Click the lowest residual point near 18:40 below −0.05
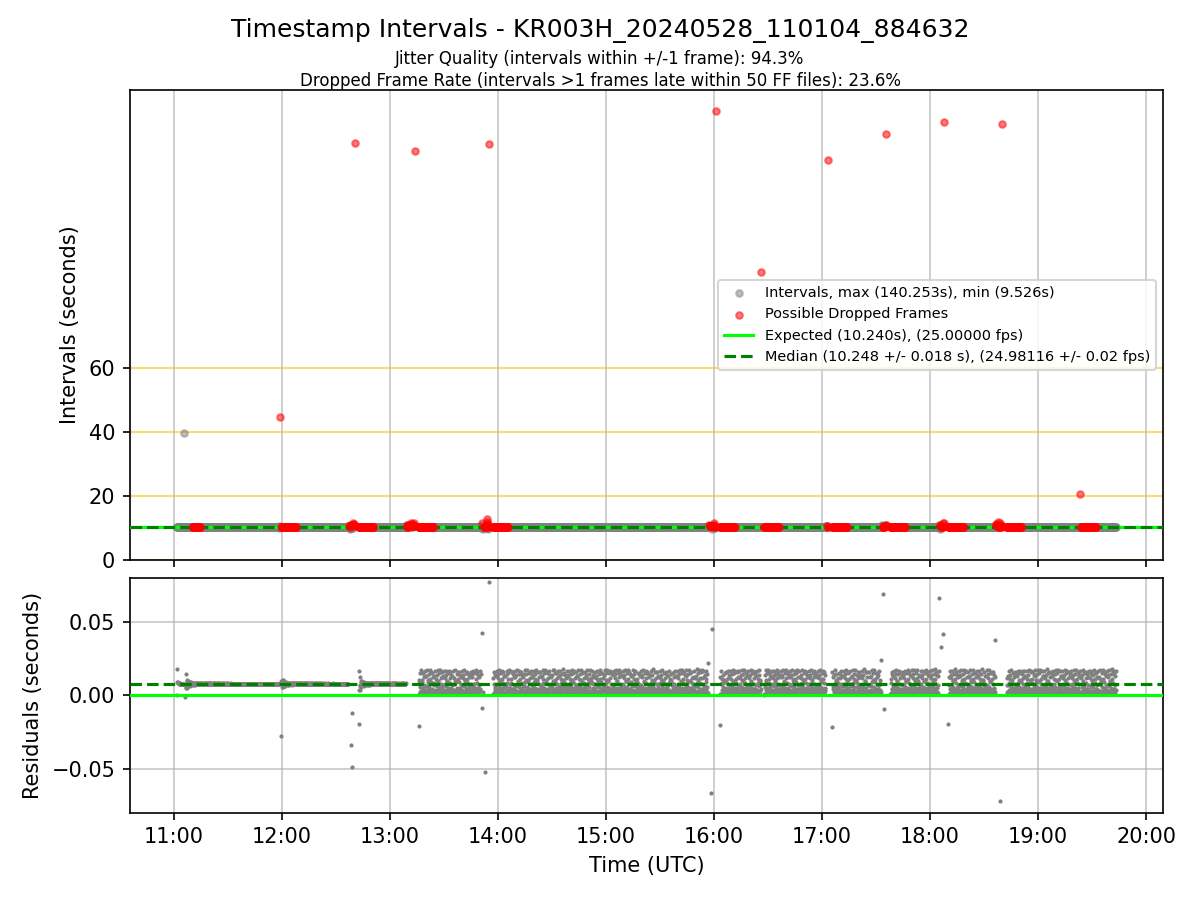Image resolution: width=1200 pixels, height=900 pixels. coord(1000,801)
